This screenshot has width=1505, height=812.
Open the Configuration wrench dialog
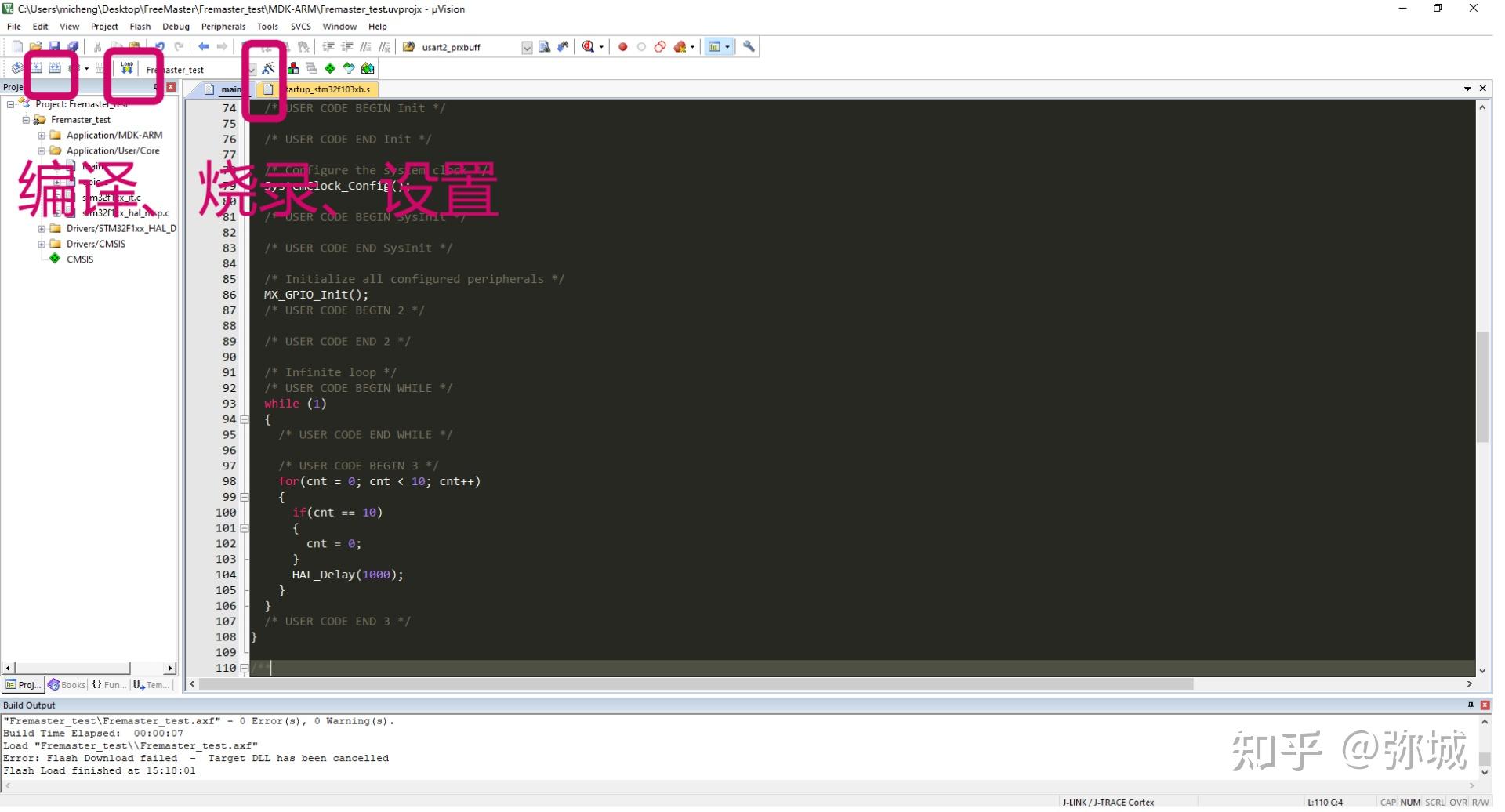(749, 47)
